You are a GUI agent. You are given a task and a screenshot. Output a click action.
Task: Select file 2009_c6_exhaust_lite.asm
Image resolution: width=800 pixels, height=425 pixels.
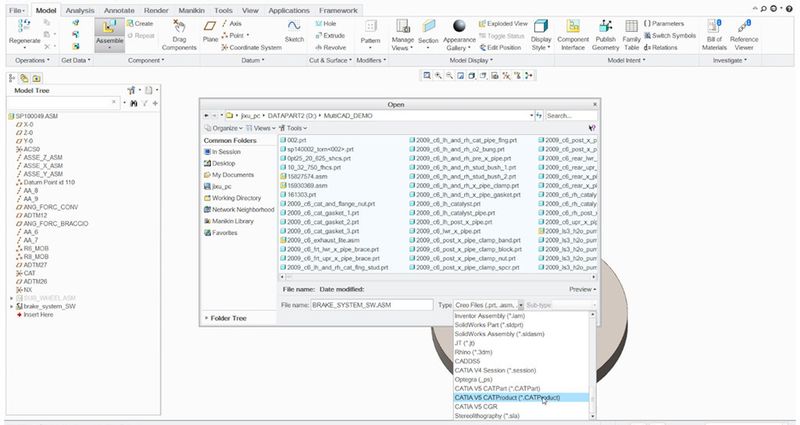(x=319, y=240)
